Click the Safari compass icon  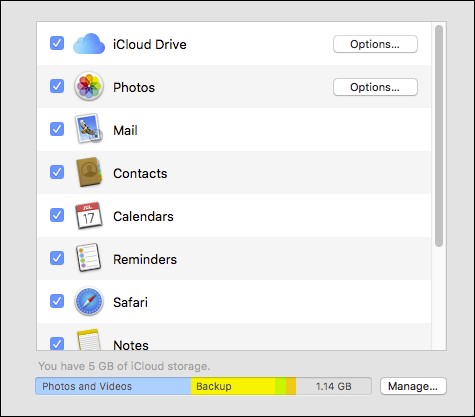(89, 302)
